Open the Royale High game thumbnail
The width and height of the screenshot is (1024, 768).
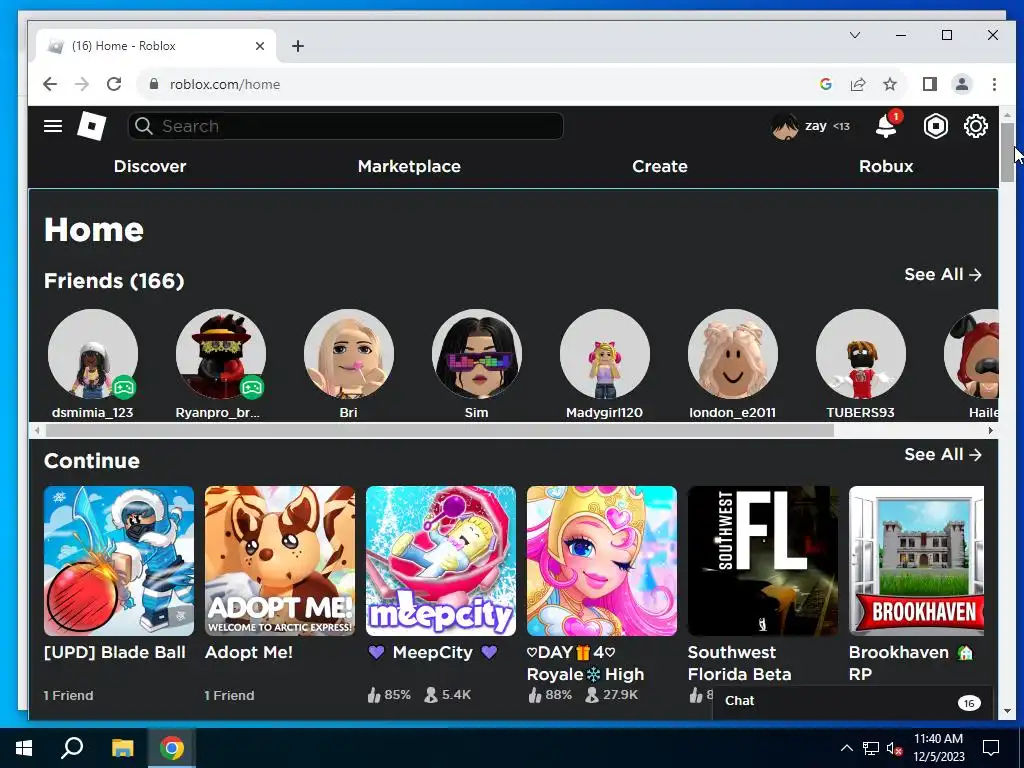(602, 561)
